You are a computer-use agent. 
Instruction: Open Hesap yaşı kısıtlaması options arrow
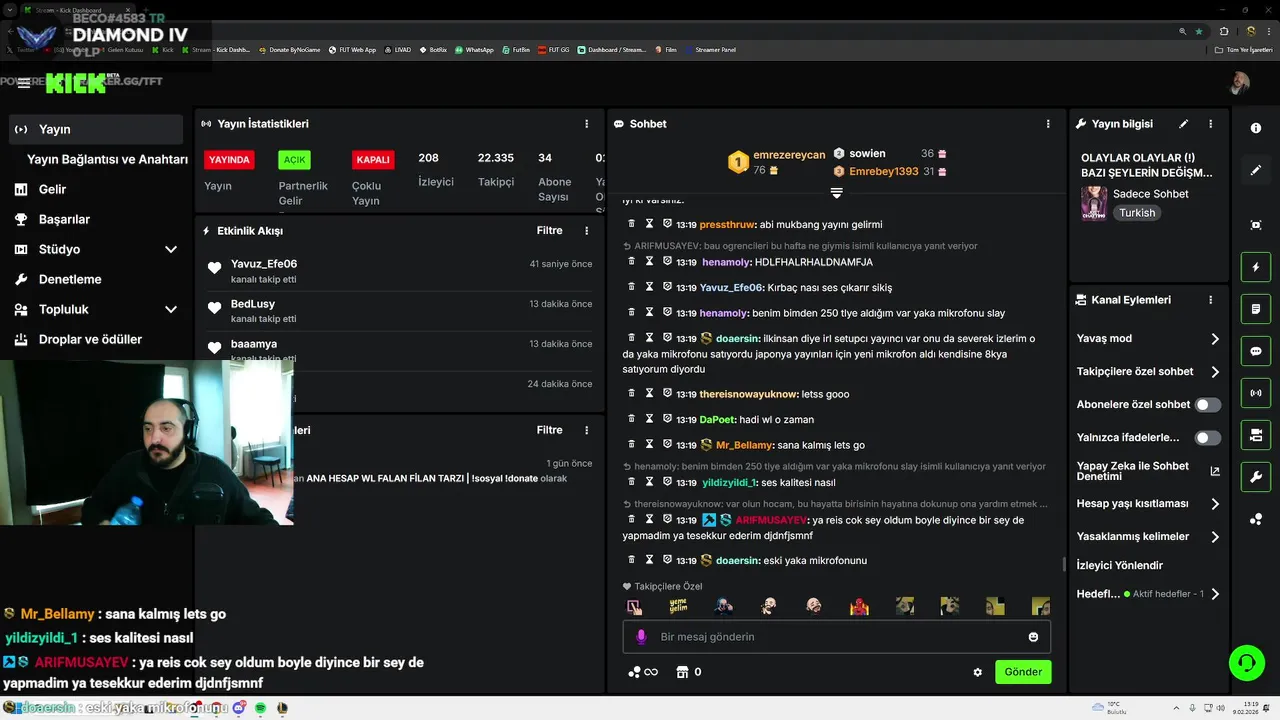[x=1215, y=504]
